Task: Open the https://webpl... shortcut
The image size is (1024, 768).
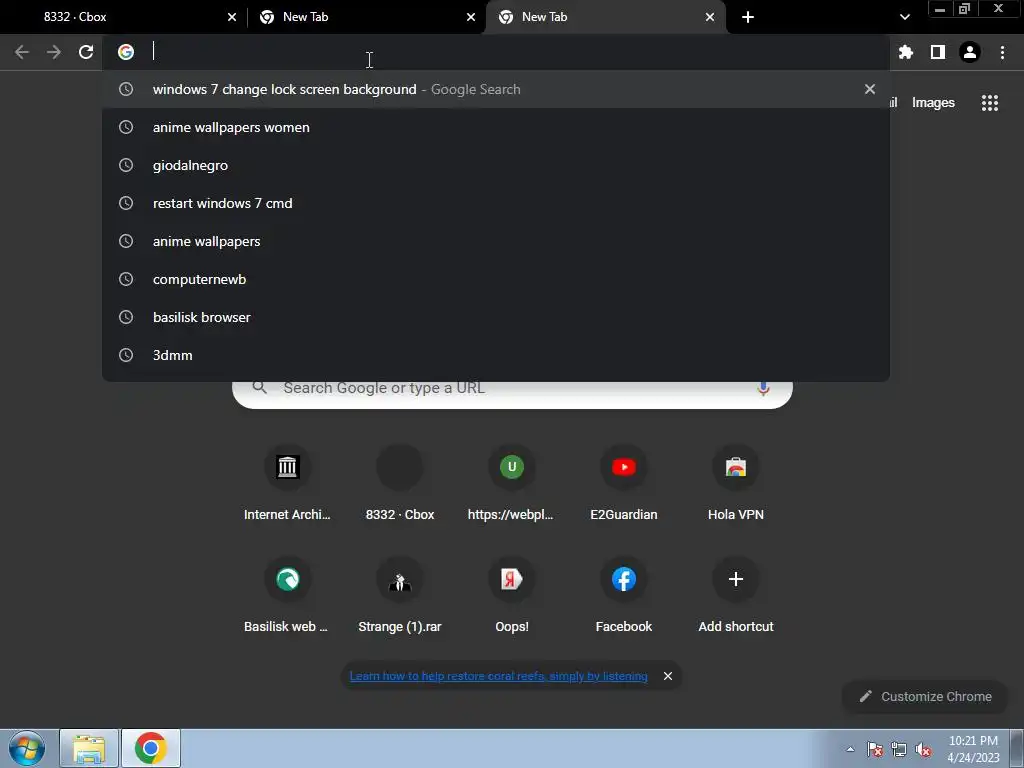Action: tap(511, 483)
